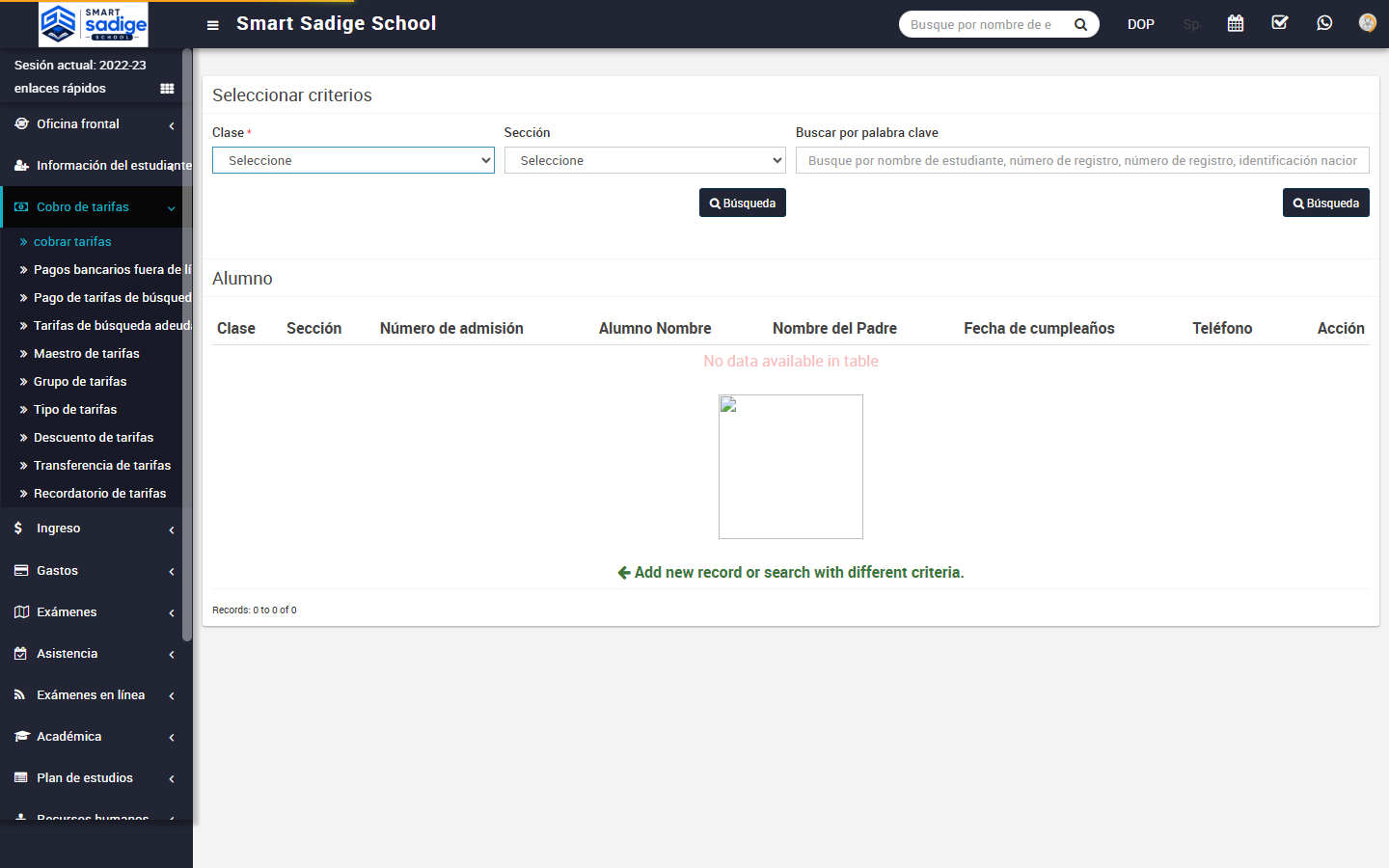Viewport: 1389px width, 868px height.
Task: Expand the Gastos chevron
Action: [172, 572]
